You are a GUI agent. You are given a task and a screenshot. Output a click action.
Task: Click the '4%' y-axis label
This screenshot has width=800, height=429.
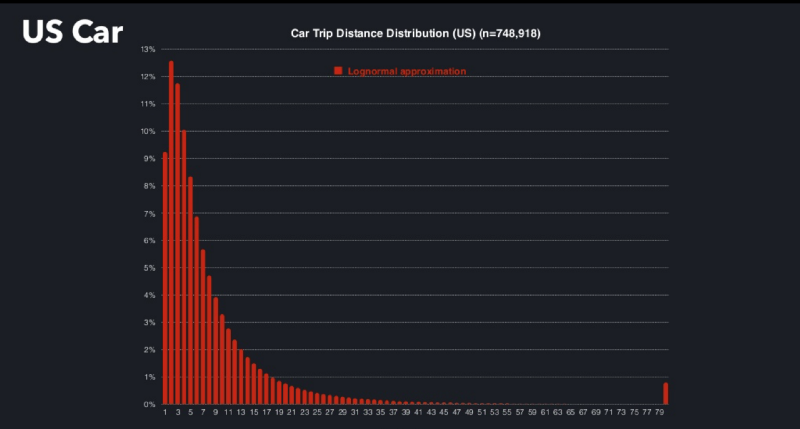click(149, 295)
